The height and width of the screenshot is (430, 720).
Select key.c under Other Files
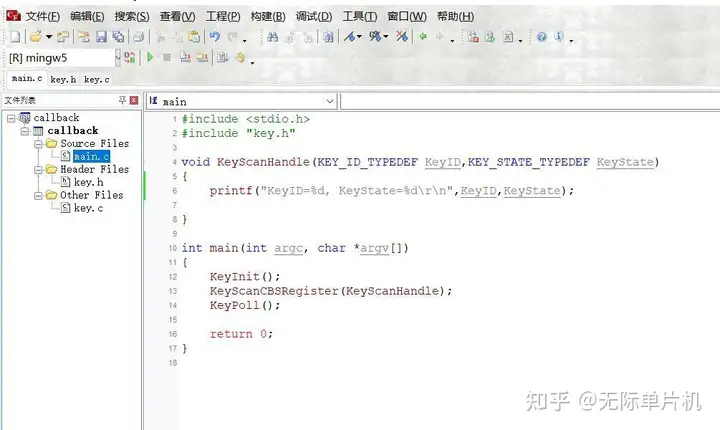[x=88, y=208]
